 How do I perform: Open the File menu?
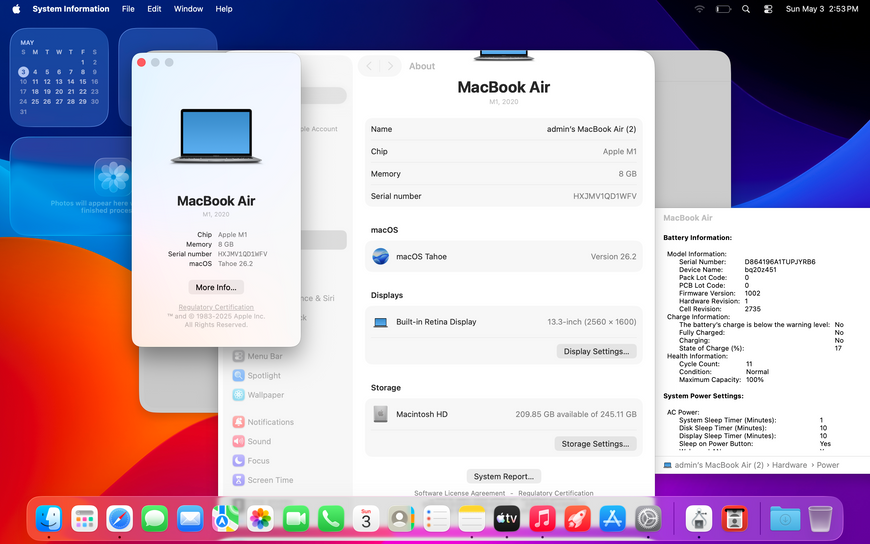tap(128, 9)
